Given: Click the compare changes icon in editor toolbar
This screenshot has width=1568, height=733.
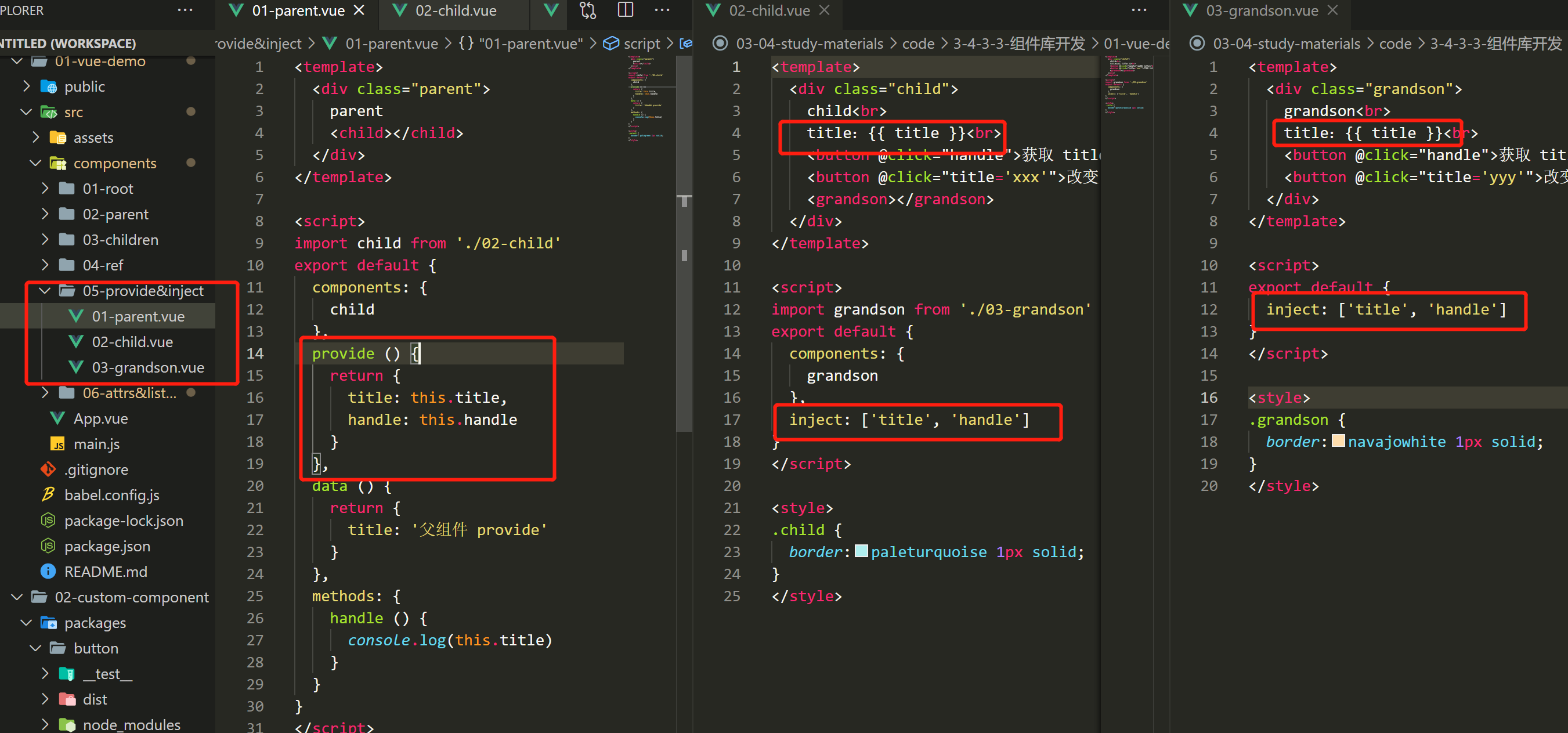Looking at the screenshot, I should coord(587,10).
